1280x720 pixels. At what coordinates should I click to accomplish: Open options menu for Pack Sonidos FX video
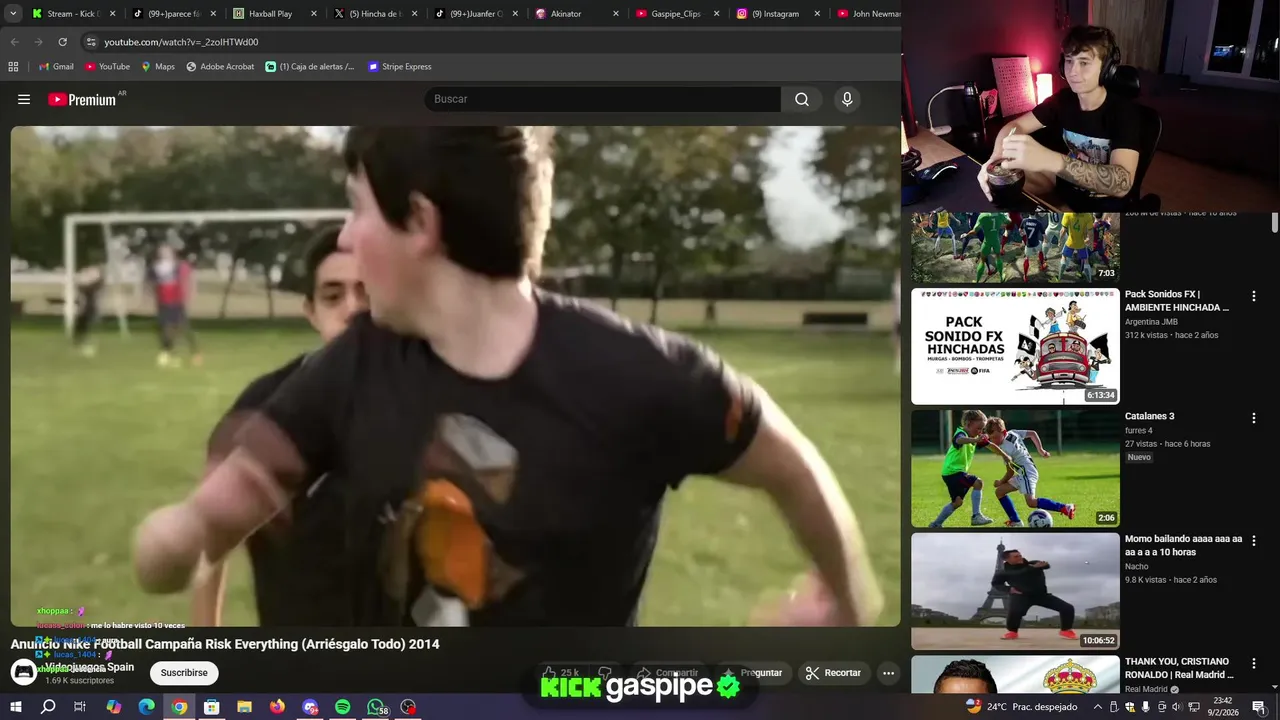coord(1253,296)
